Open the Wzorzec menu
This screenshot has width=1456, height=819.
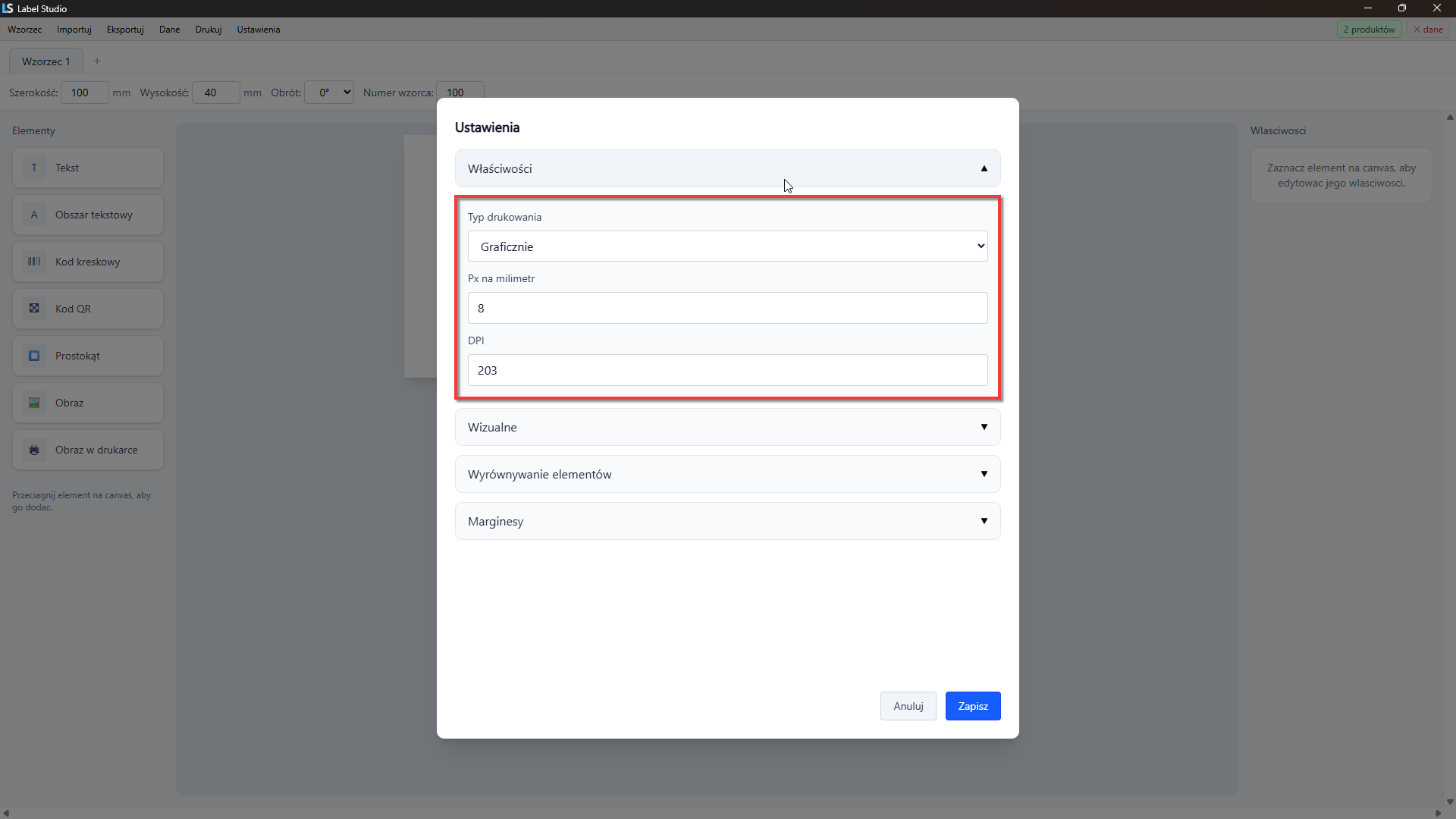pyautogui.click(x=25, y=30)
